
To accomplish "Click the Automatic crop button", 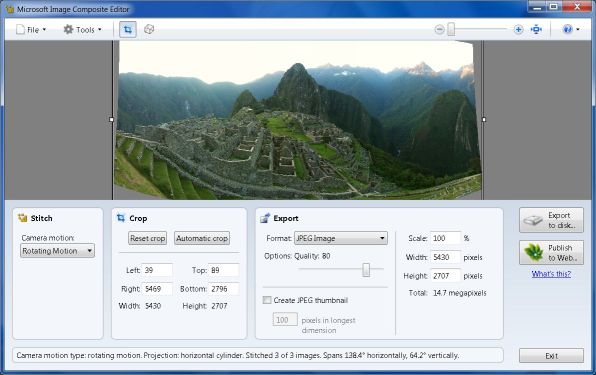I will coord(202,238).
